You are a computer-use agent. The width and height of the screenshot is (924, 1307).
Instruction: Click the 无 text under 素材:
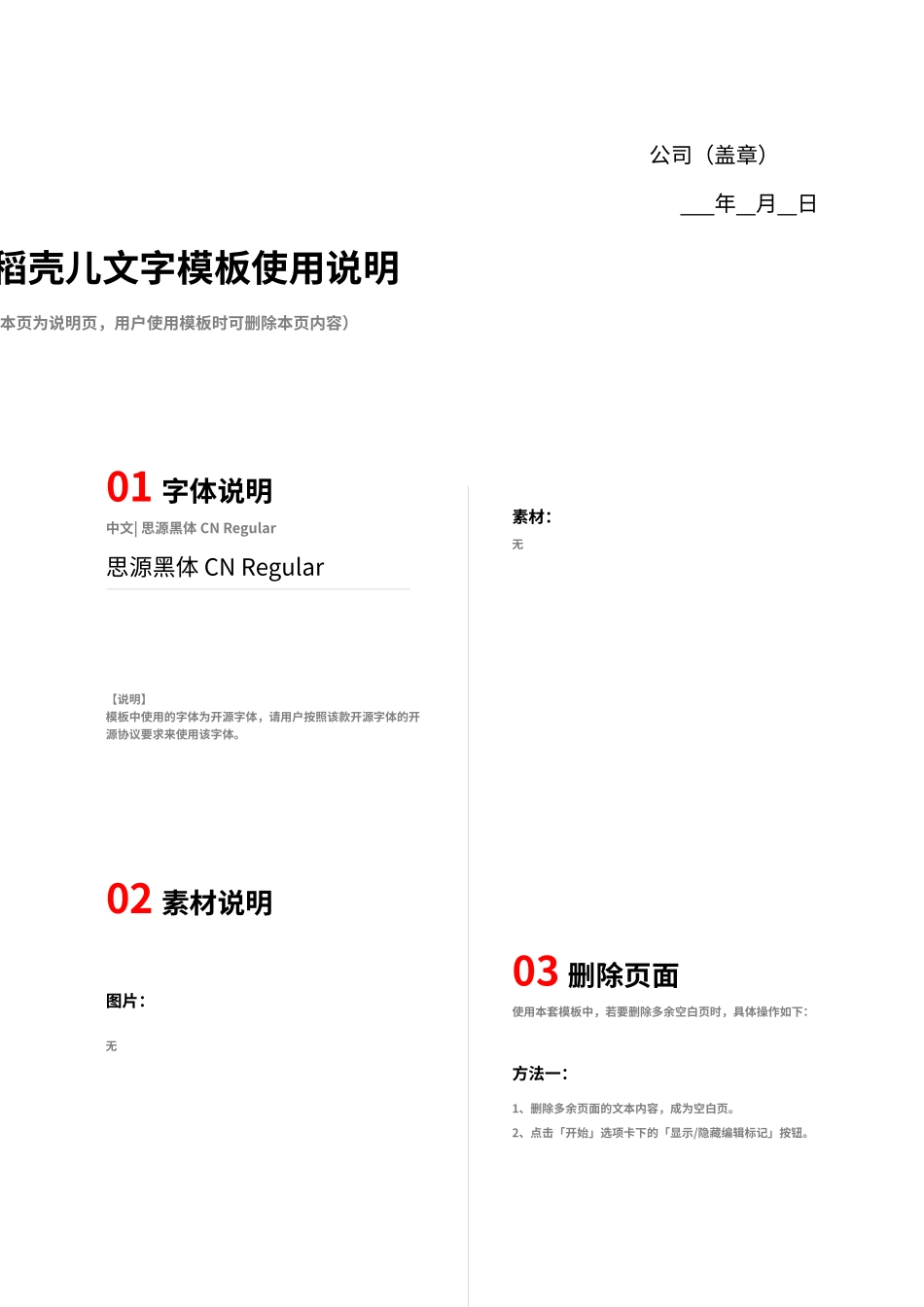click(x=517, y=545)
